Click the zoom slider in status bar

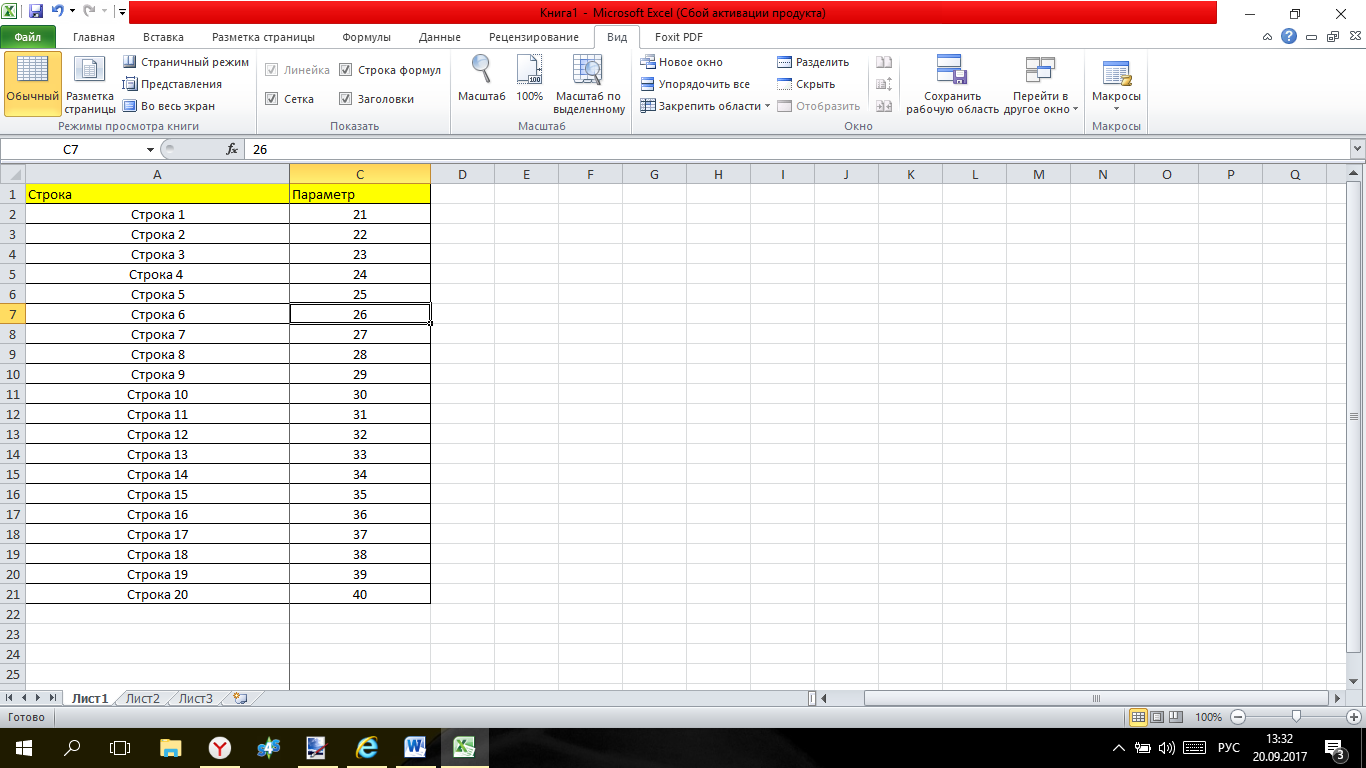(x=1296, y=717)
